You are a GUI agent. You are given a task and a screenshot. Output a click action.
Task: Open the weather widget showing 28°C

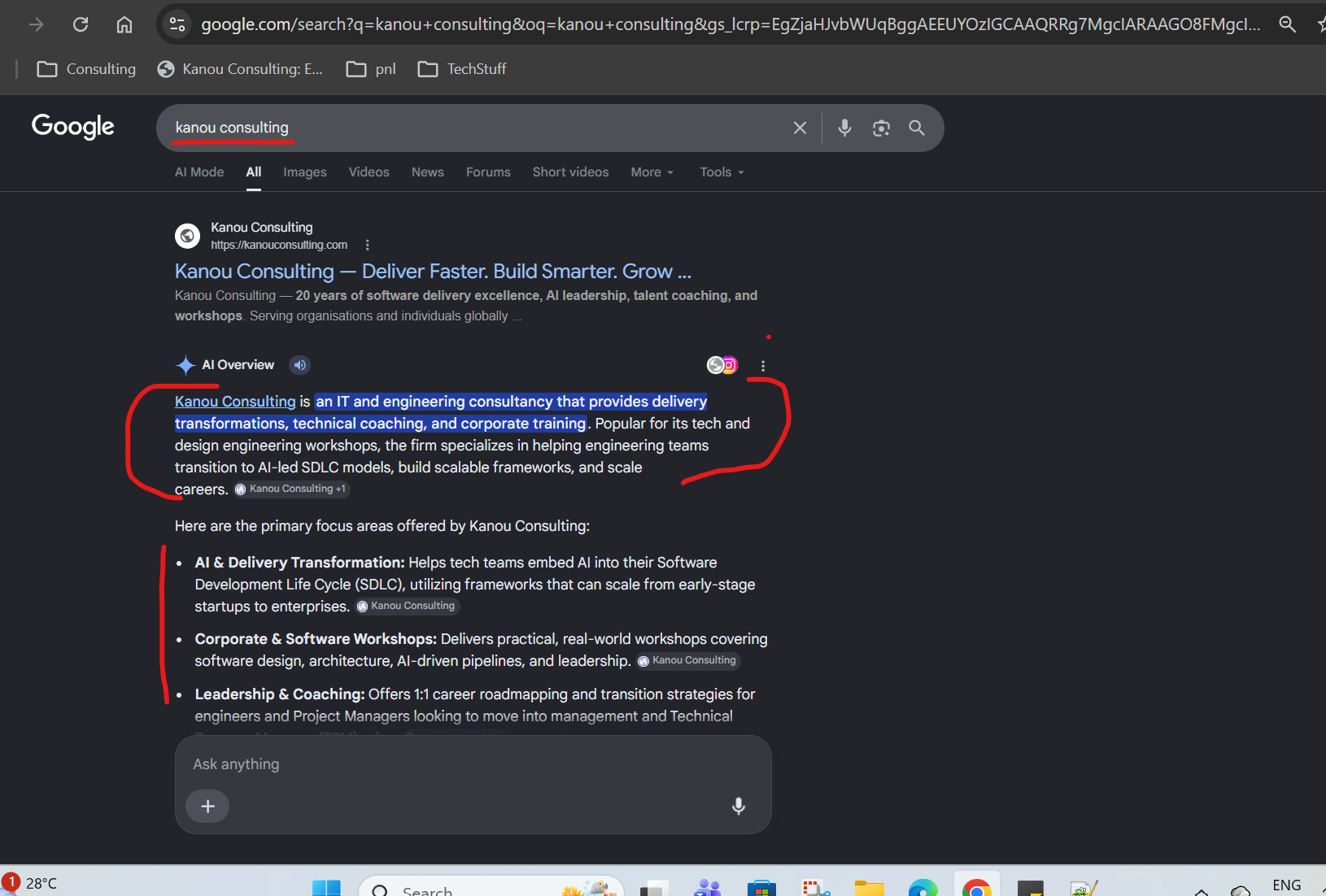pyautogui.click(x=31, y=884)
